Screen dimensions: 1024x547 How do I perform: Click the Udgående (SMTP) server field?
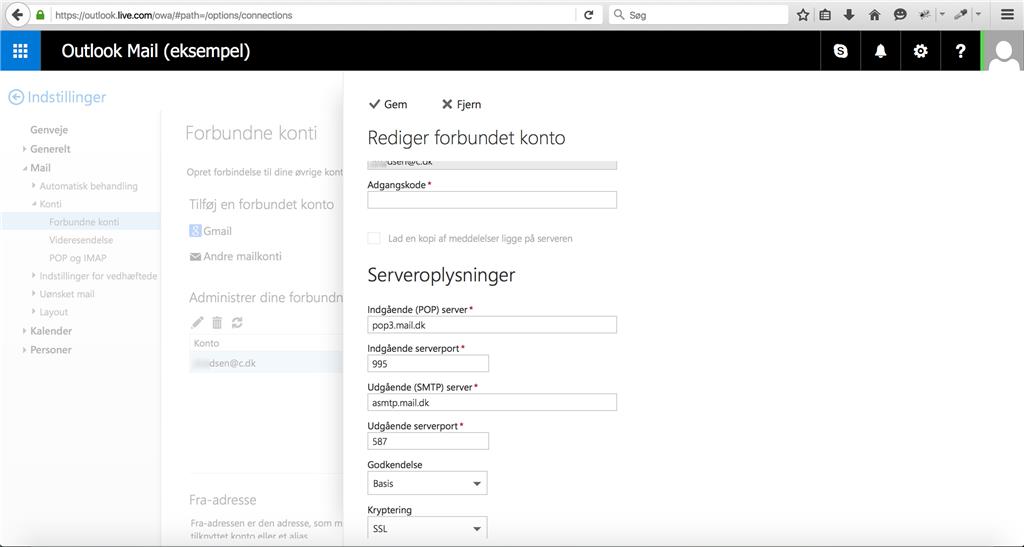(x=492, y=402)
